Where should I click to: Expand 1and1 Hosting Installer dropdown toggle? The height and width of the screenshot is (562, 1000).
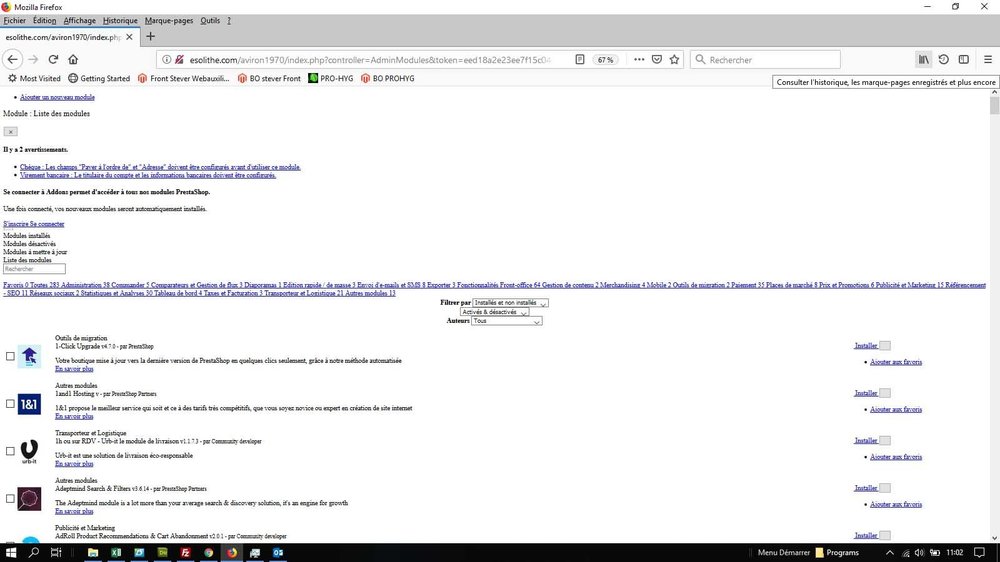click(x=885, y=393)
